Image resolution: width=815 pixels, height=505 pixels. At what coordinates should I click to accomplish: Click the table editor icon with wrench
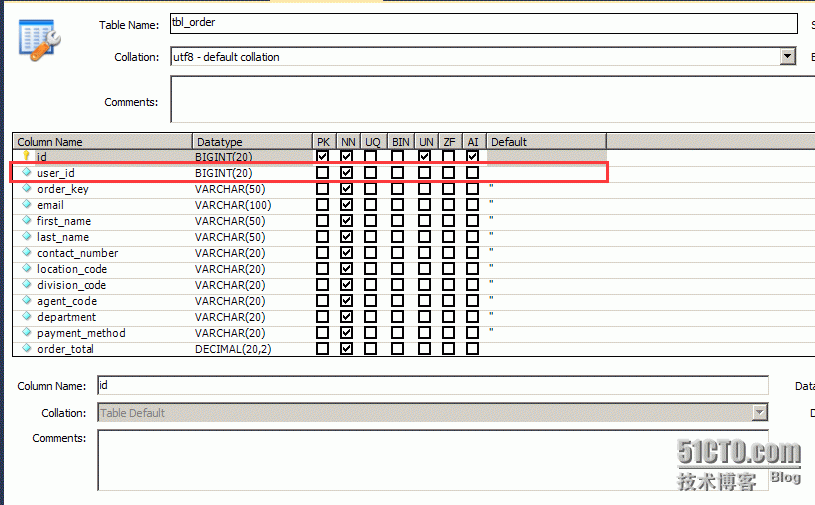coord(40,39)
